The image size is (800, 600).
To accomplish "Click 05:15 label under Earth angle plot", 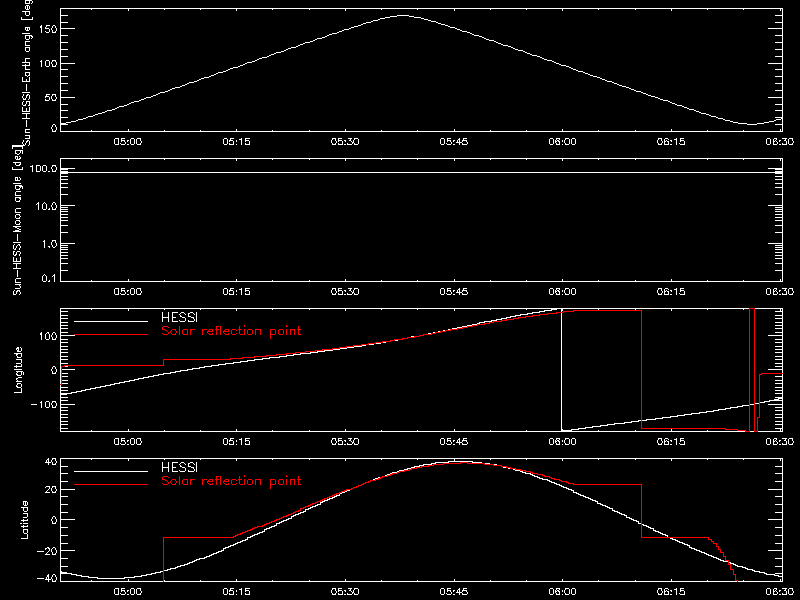I will [236, 142].
